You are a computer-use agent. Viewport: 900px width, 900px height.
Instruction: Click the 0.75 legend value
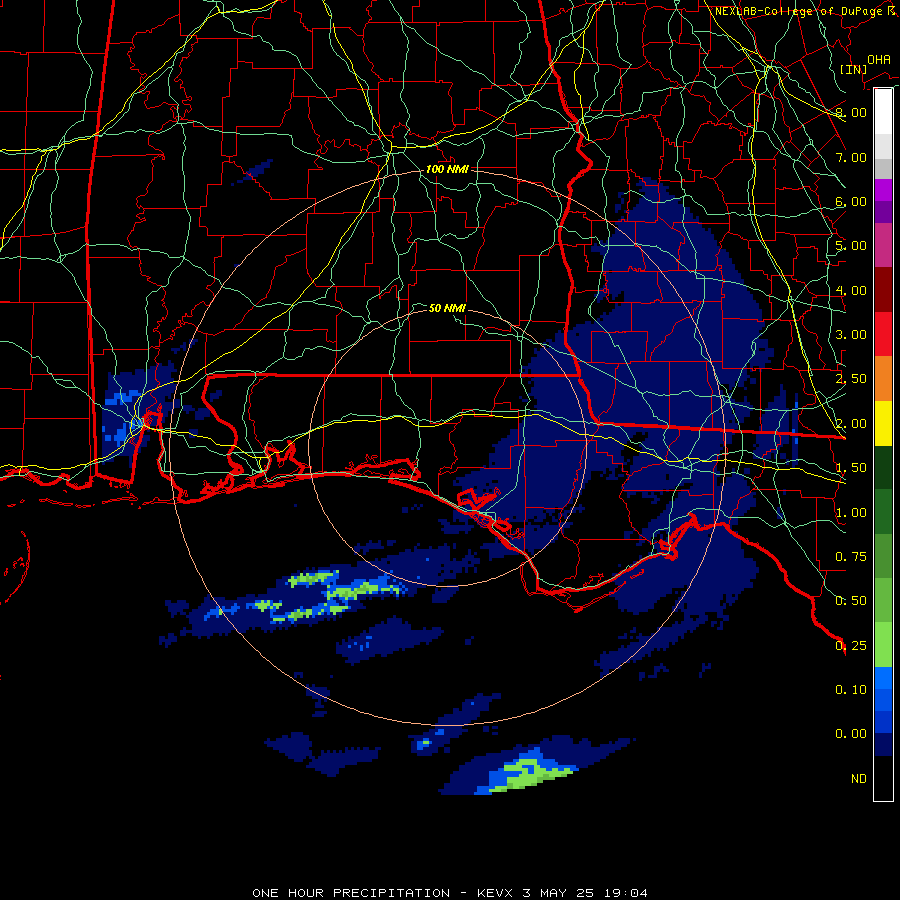[851, 557]
